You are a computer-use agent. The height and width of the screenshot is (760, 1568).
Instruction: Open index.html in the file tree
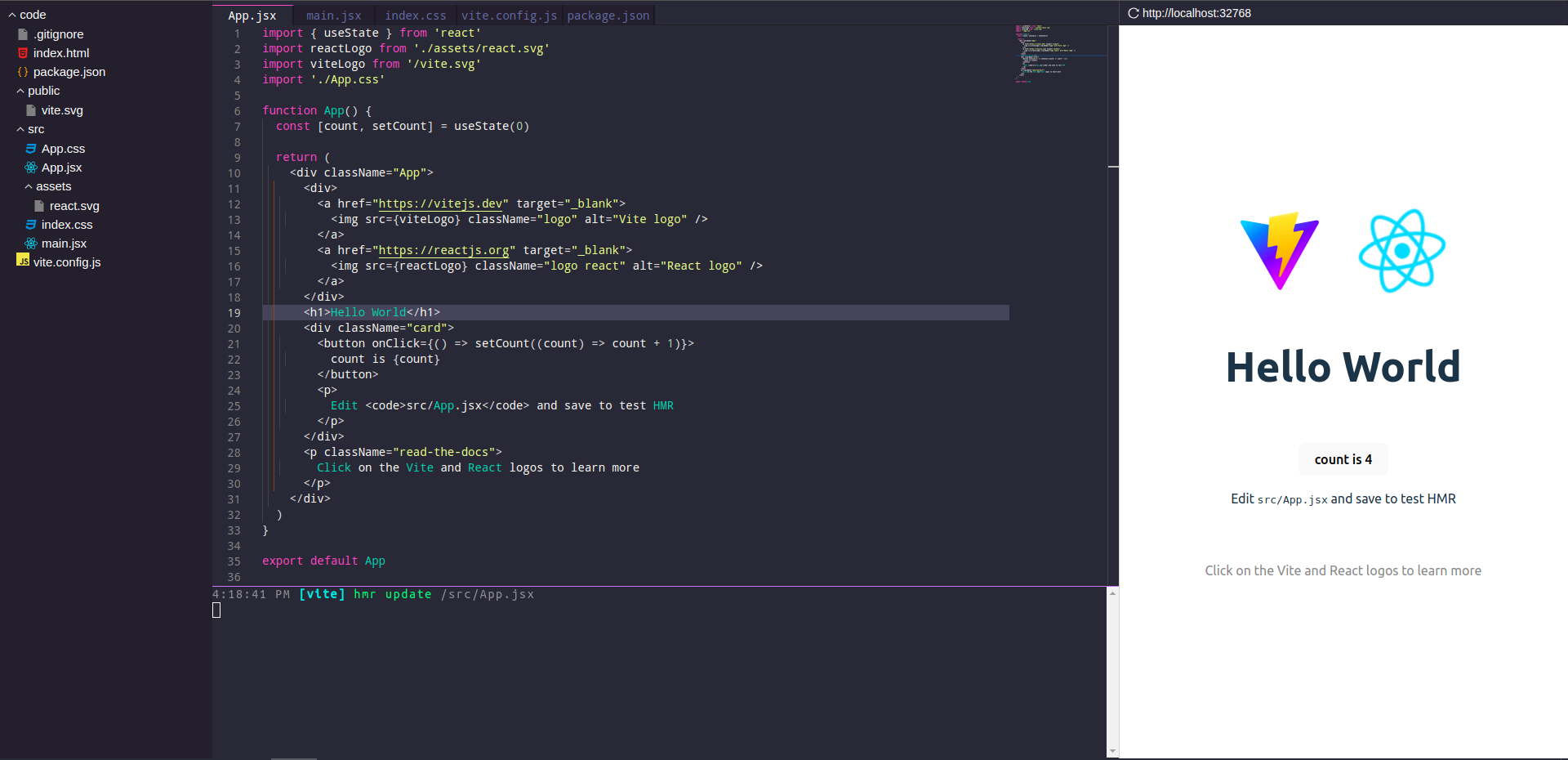coord(61,53)
